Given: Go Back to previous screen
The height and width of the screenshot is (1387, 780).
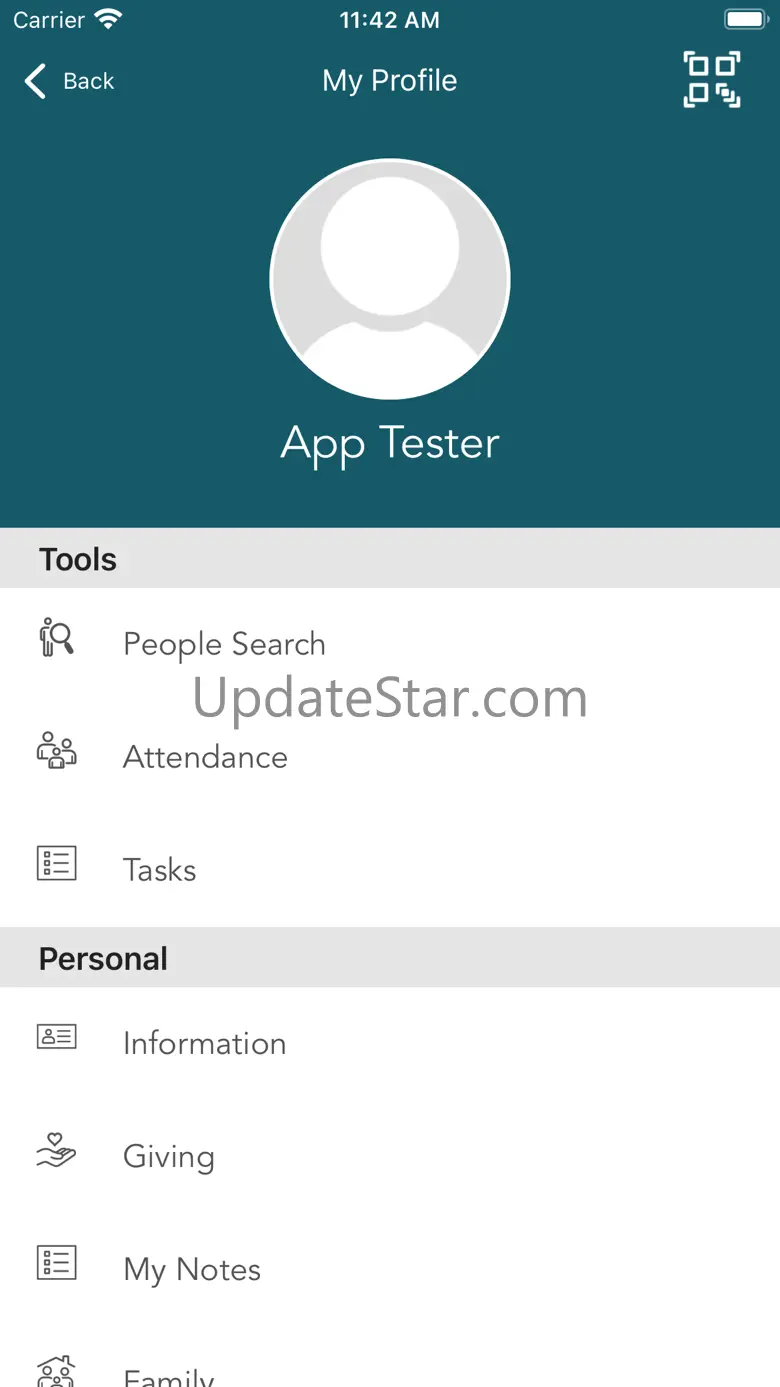Looking at the screenshot, I should 69,81.
